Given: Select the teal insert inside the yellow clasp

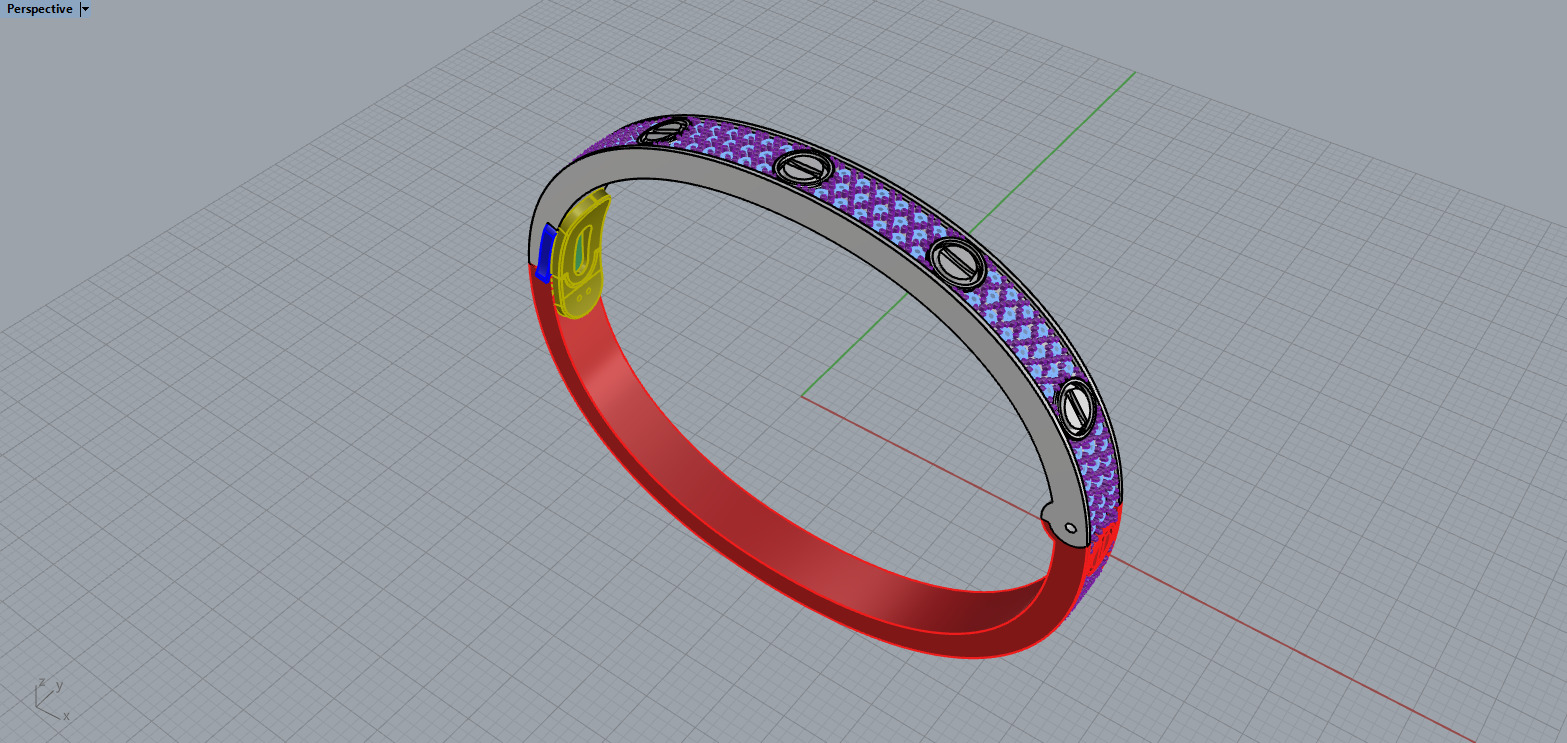Looking at the screenshot, I should pos(578,254).
